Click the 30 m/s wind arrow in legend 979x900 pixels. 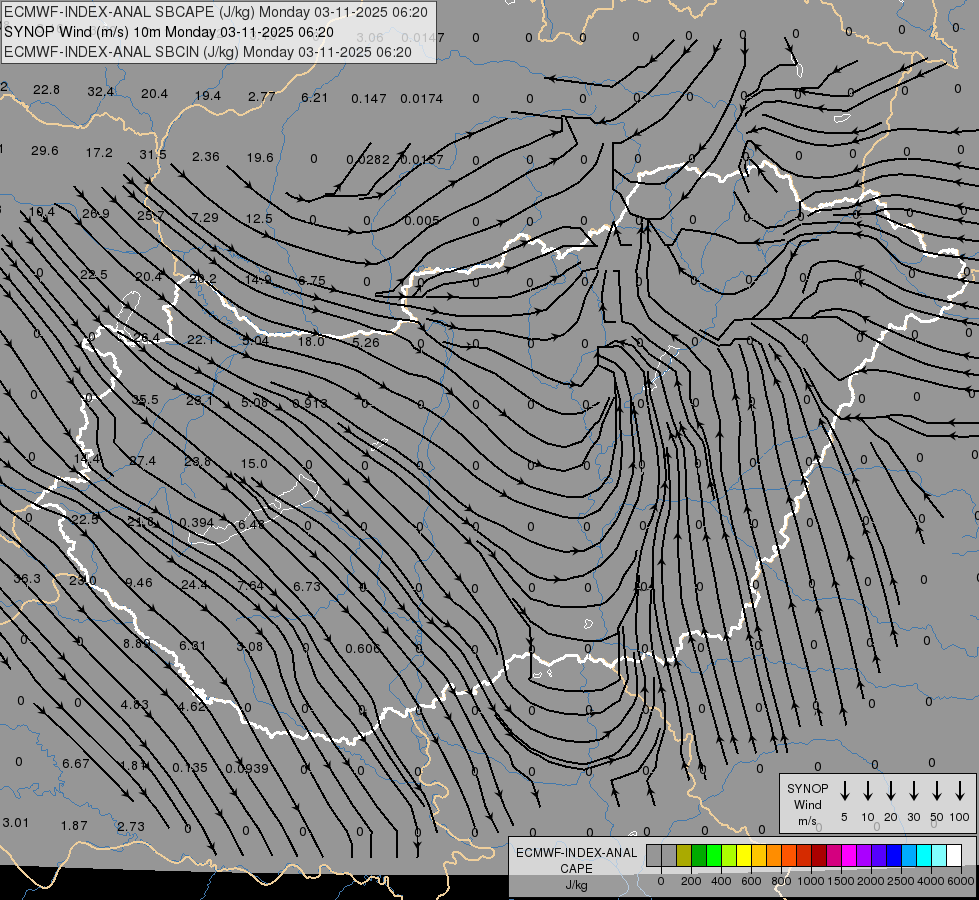point(914,791)
